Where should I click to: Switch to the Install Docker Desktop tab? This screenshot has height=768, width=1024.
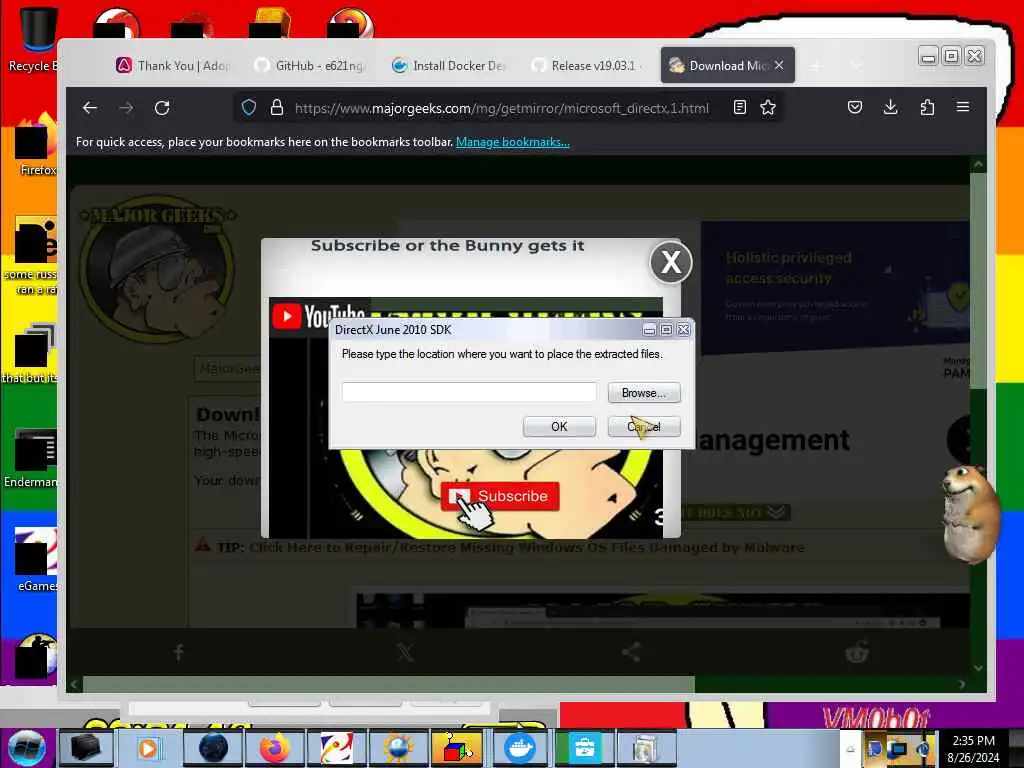[x=449, y=65]
